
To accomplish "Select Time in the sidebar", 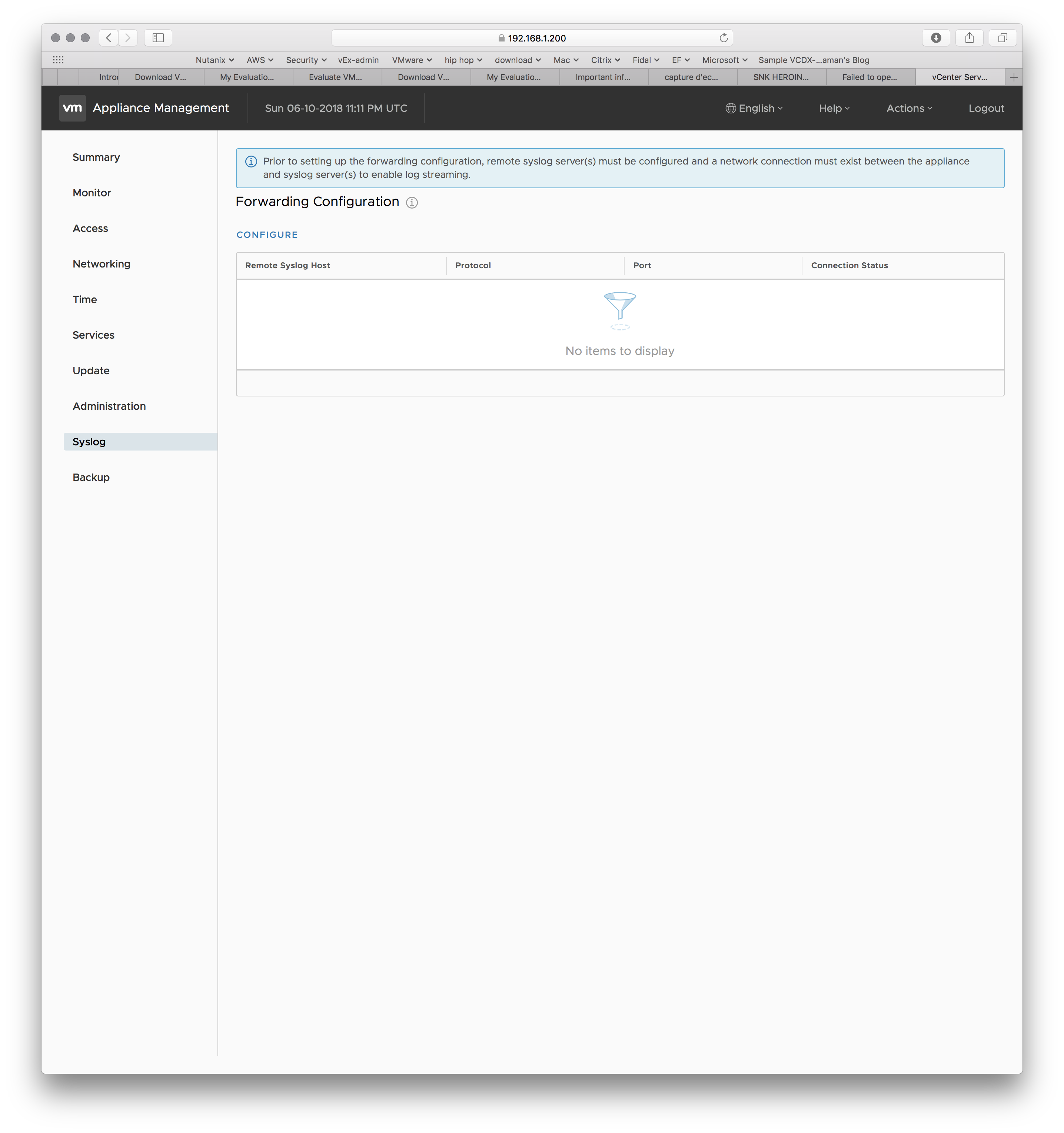I will (84, 299).
